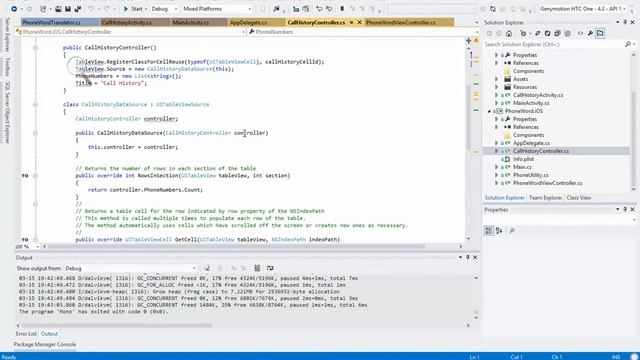Click the Undo toolbar icon
The height and width of the screenshot is (360, 640).
coord(91,9)
